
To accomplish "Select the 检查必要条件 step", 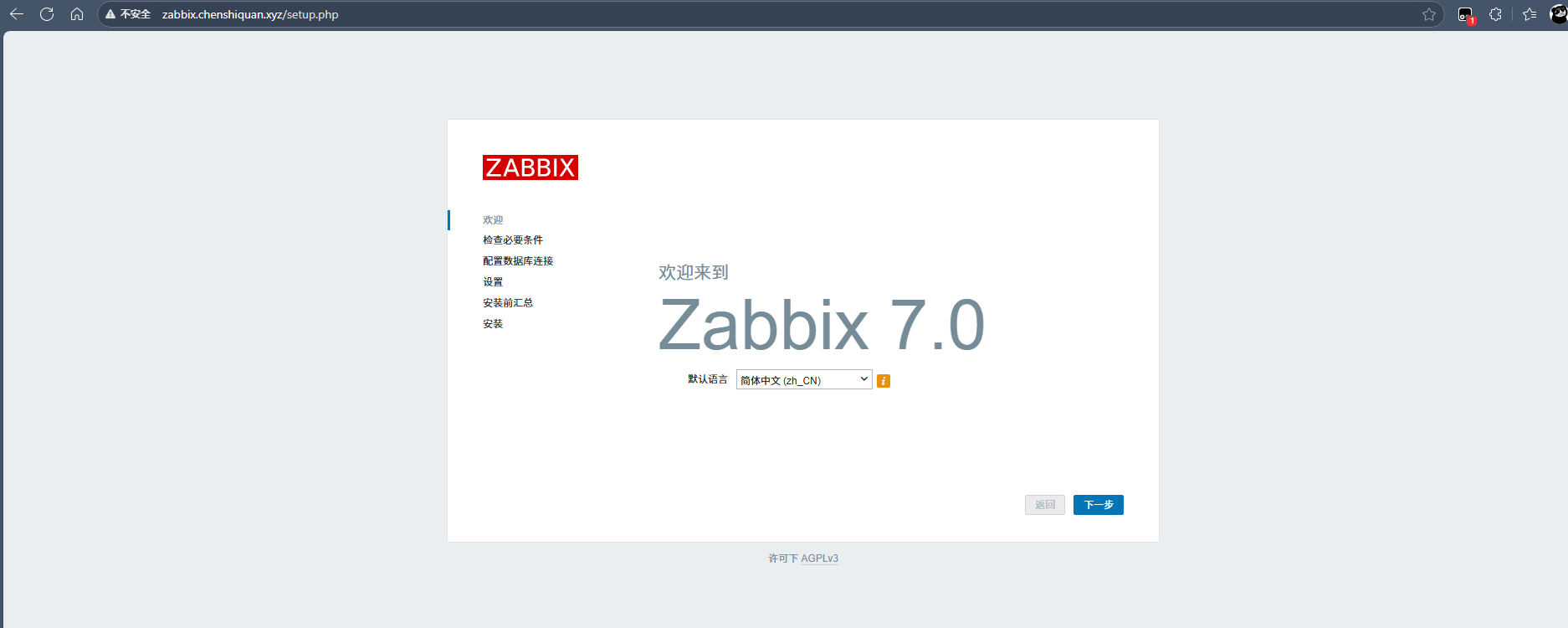I will pos(513,240).
